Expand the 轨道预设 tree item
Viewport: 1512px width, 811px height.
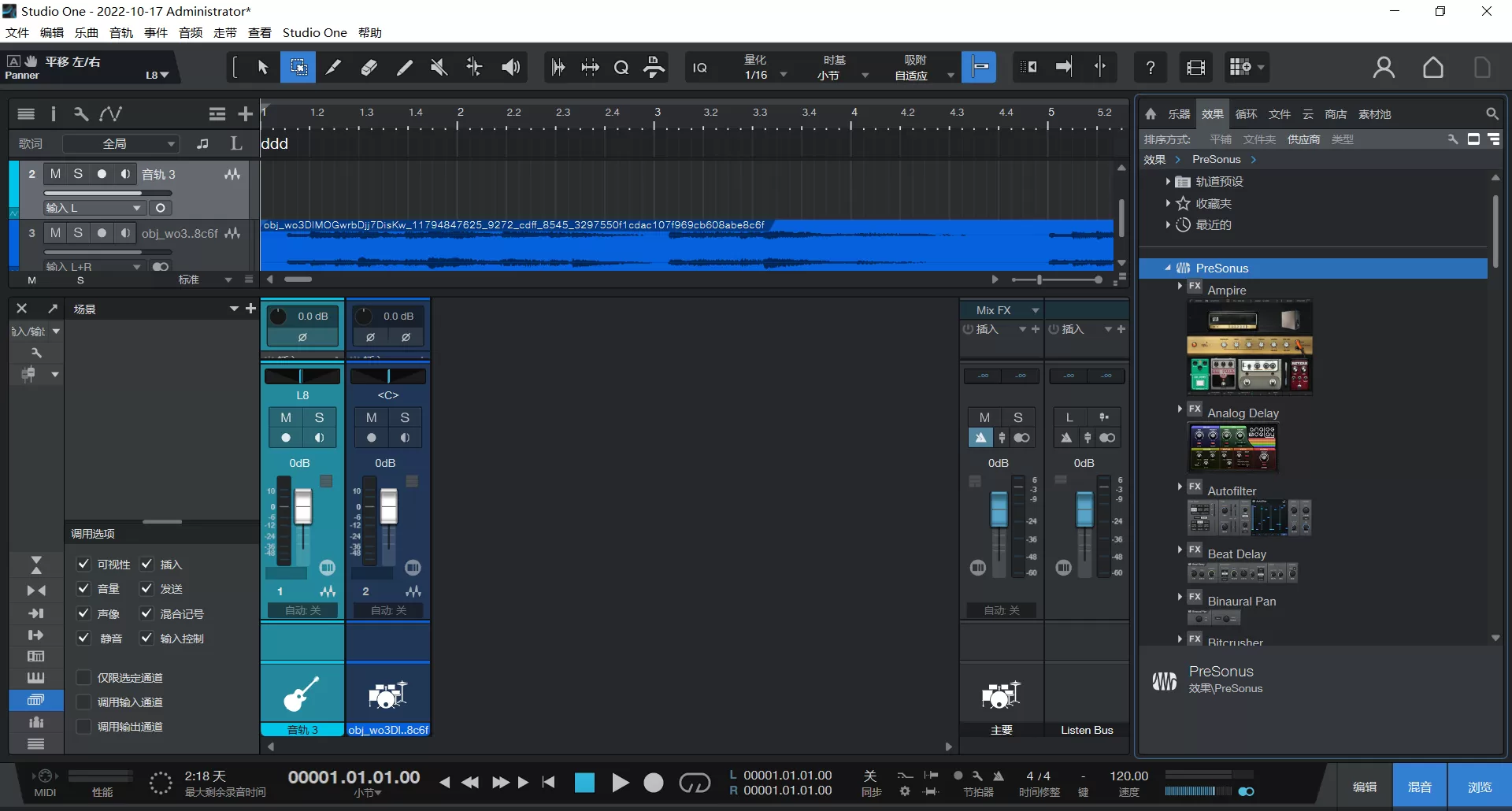(x=1169, y=181)
